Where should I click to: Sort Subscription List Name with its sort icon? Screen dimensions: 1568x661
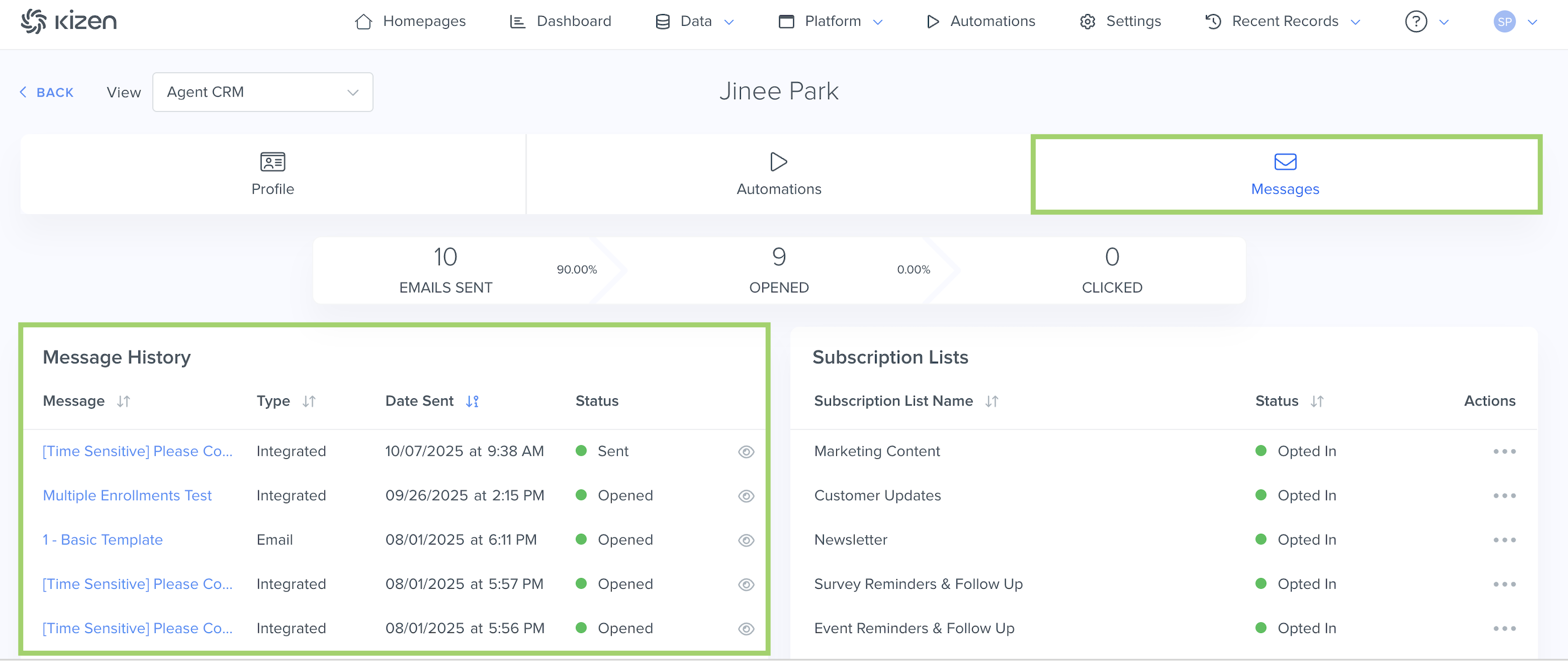(x=991, y=402)
